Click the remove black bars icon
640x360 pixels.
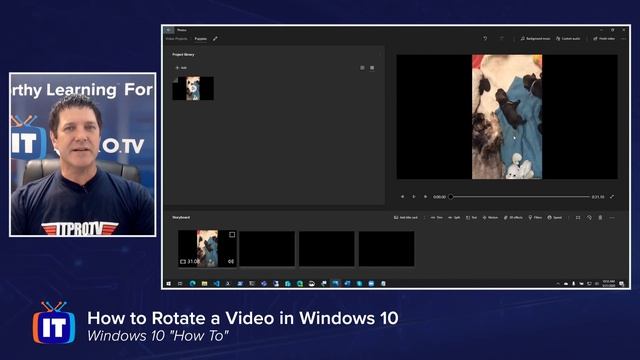click(x=578, y=218)
